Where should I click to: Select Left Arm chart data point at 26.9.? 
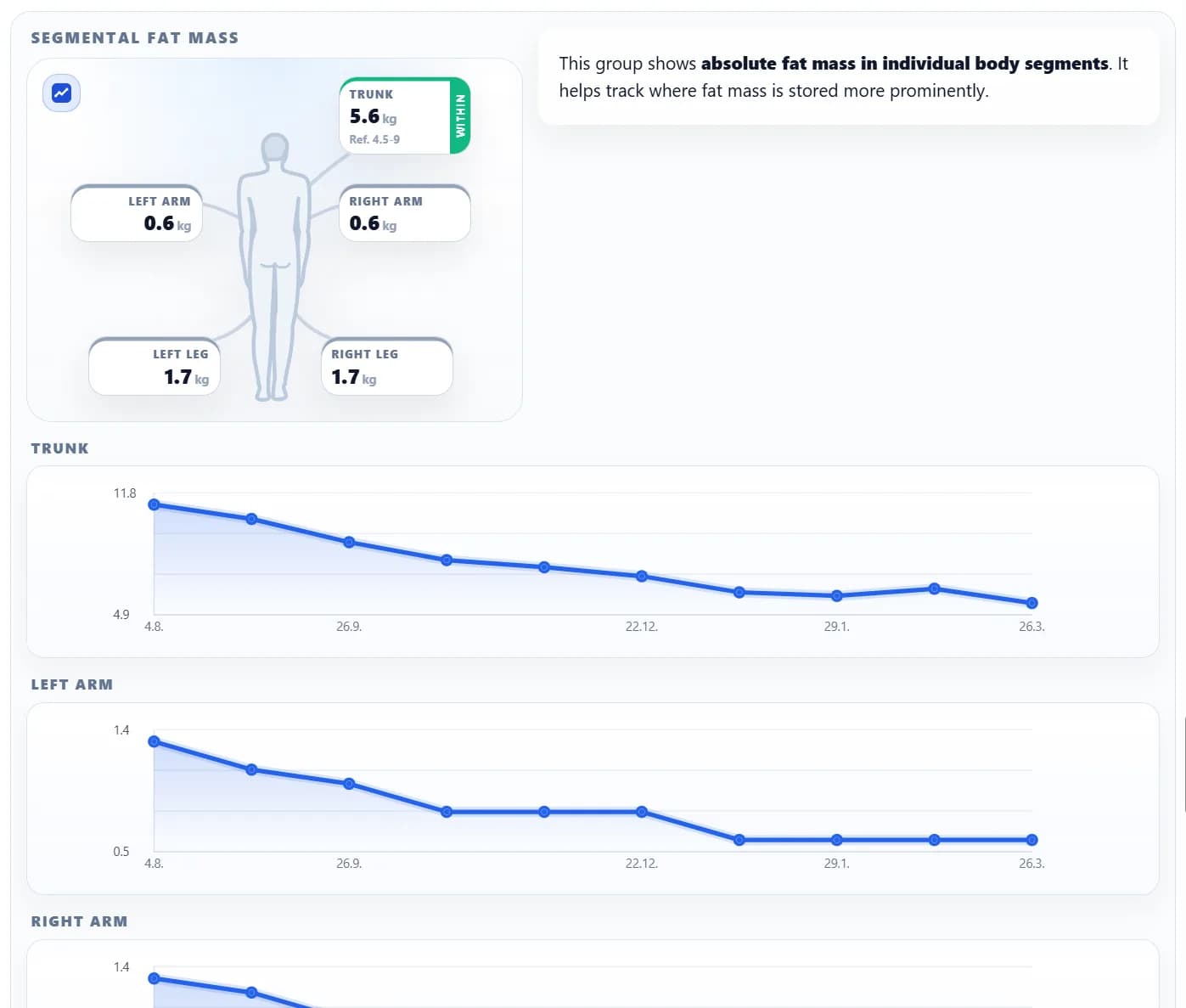coord(349,784)
